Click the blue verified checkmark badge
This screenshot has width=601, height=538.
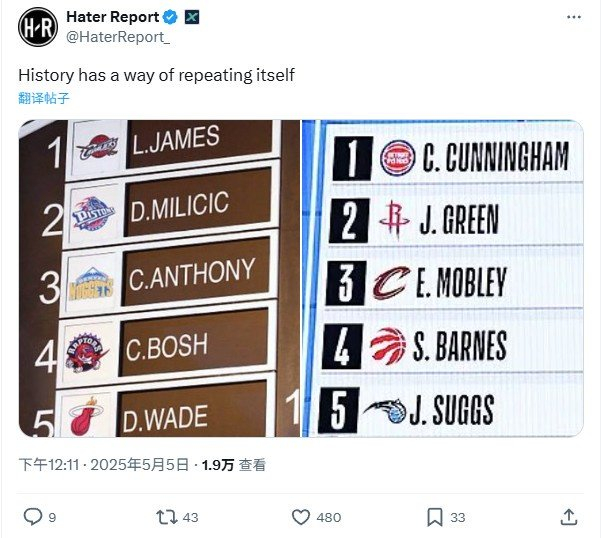171,17
